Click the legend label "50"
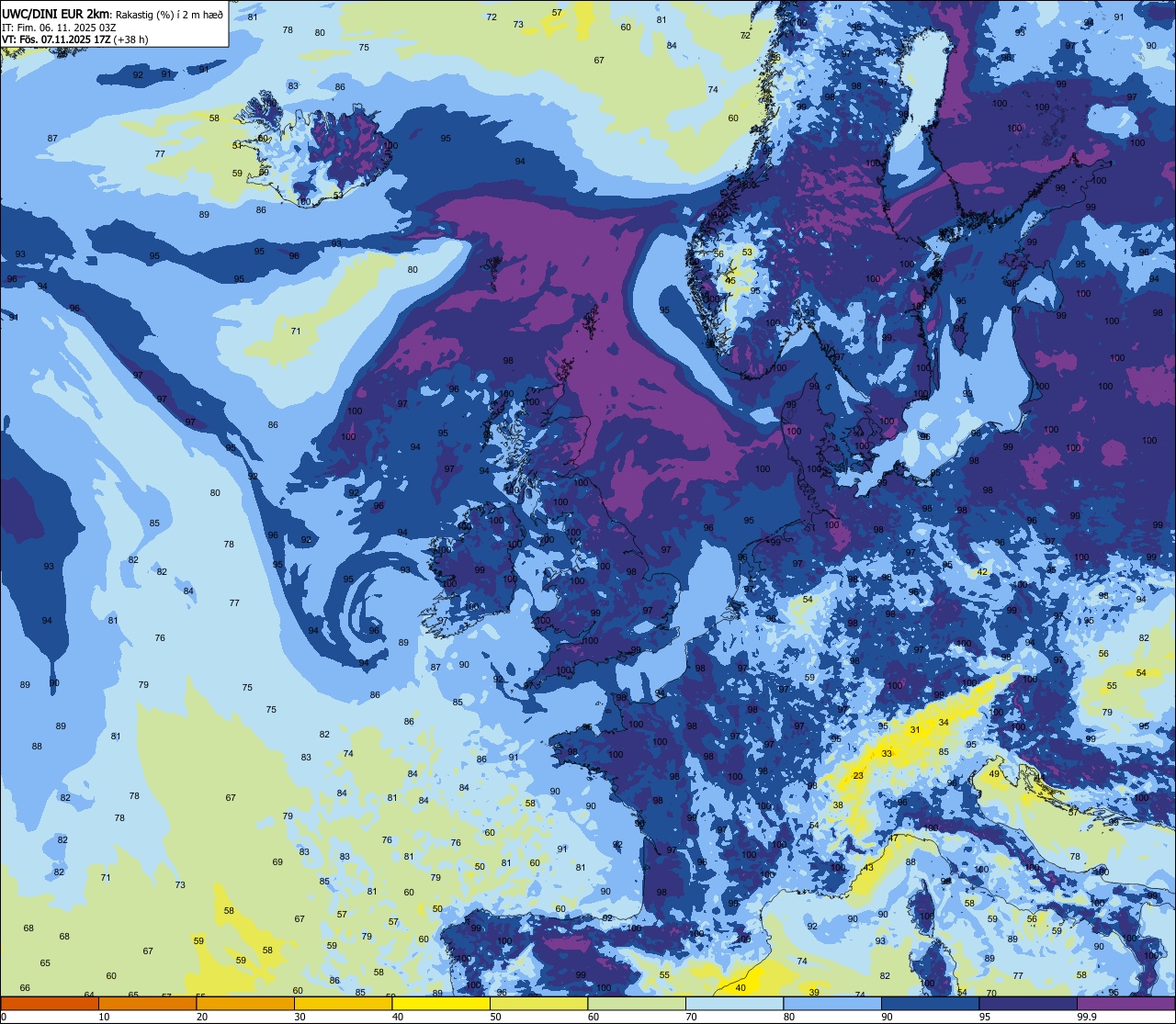The height and width of the screenshot is (1024, 1176). click(495, 1017)
